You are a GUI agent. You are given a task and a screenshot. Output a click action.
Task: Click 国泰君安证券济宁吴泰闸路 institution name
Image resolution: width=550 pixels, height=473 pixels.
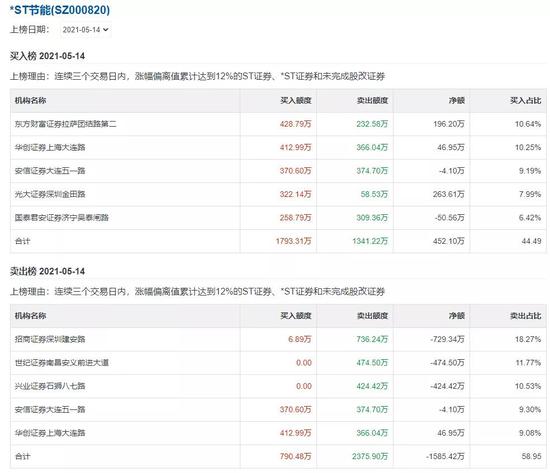[62, 218]
